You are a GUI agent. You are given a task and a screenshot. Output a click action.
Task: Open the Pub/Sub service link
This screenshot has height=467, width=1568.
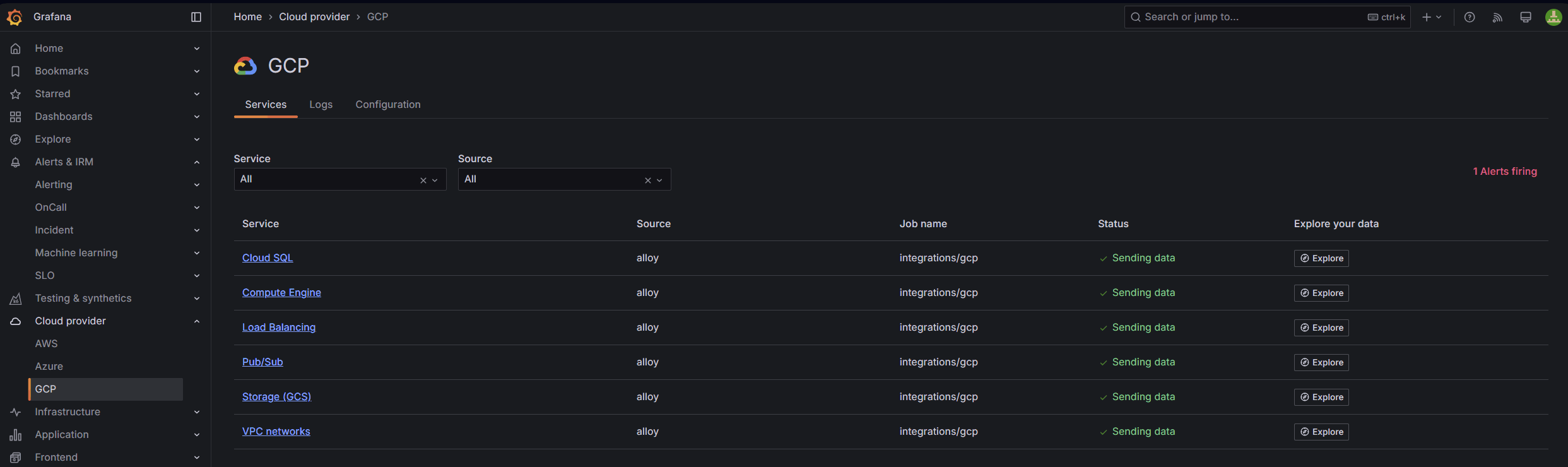point(262,362)
